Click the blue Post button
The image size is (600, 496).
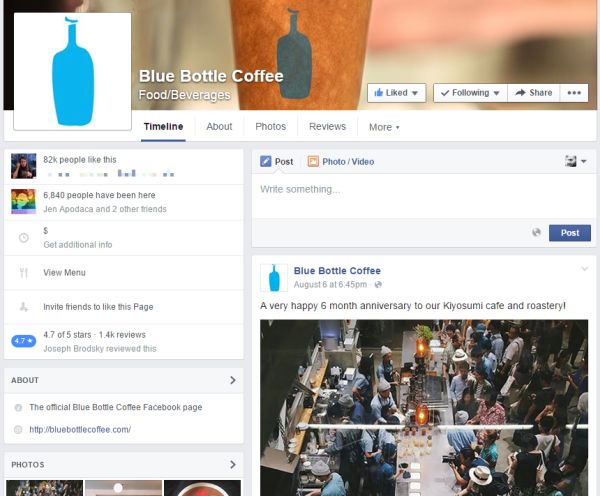point(569,233)
